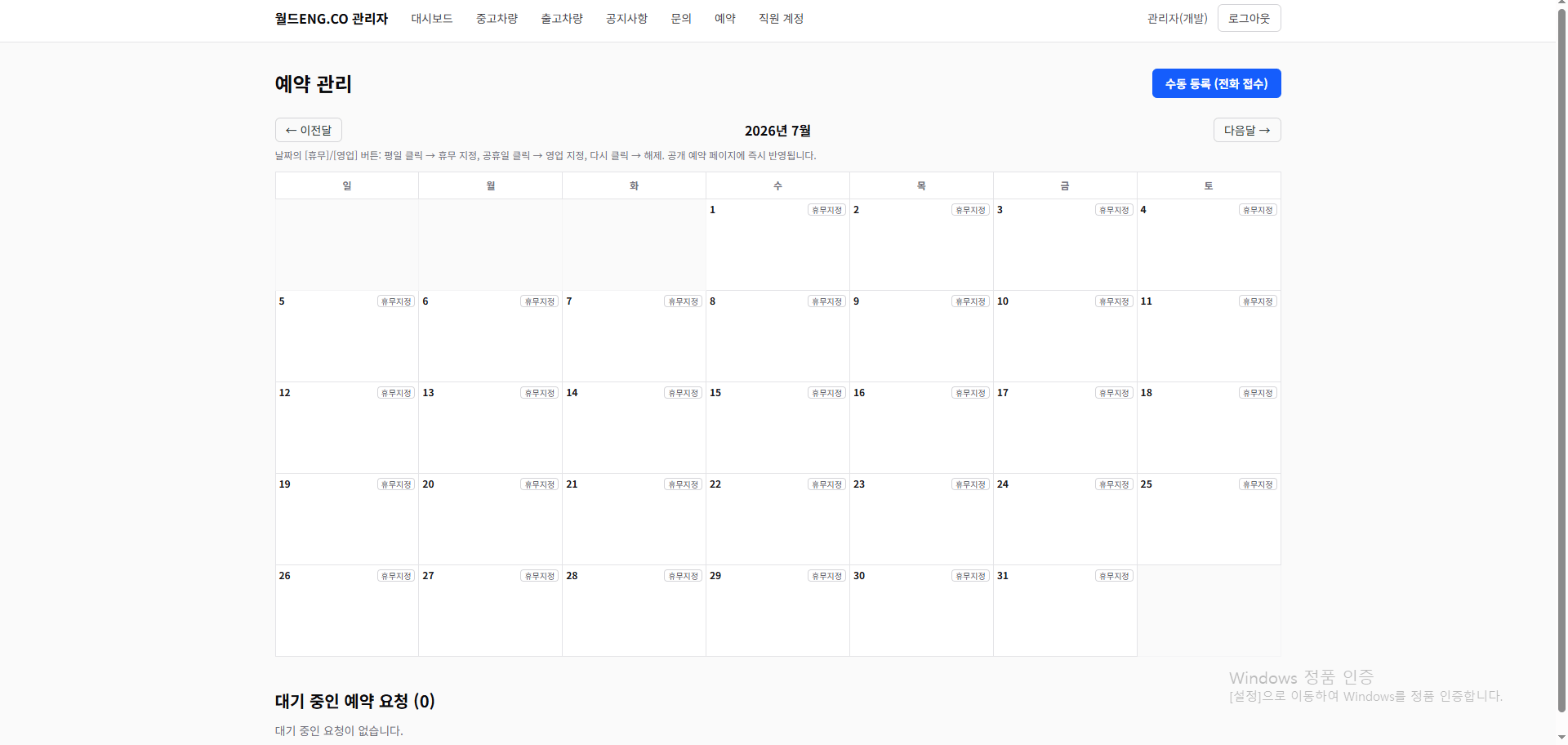Click 수동 등록 (전화 접수) button
1568x745 pixels.
click(x=1216, y=83)
